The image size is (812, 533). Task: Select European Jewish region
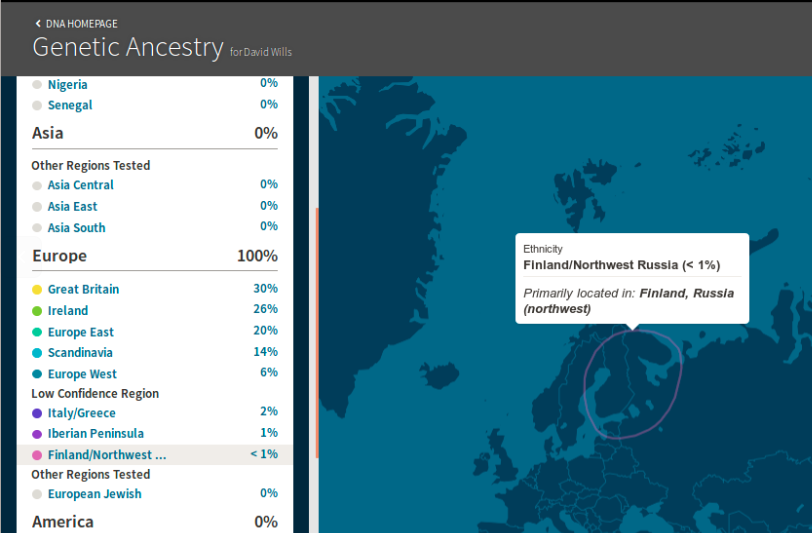tap(94, 494)
